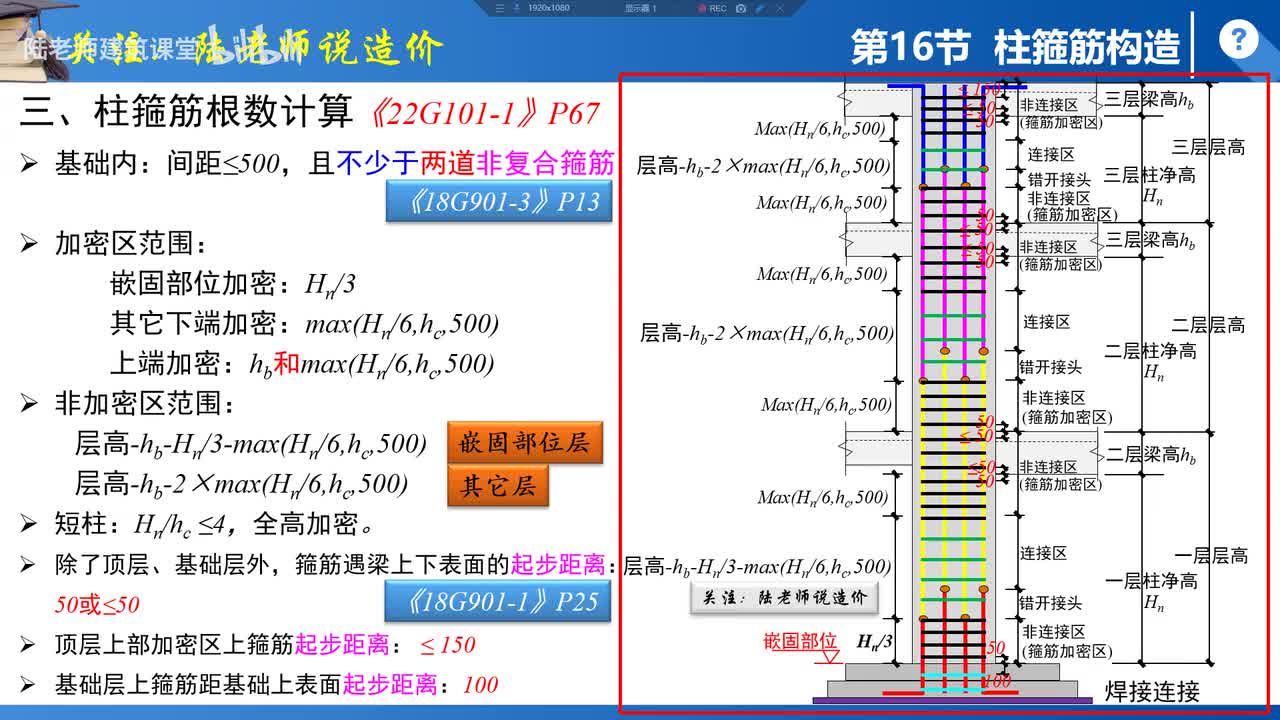Click the 上端加密 formula line

(302, 364)
